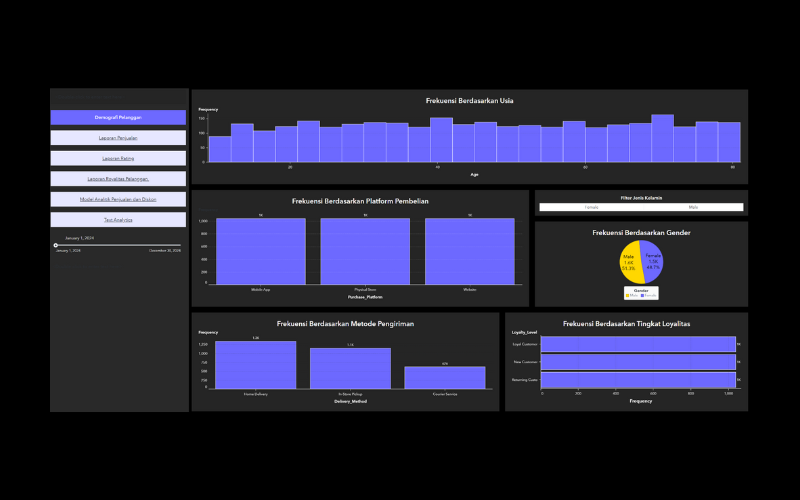
Task: Click the tallest age histogram bar
Action: [x=662, y=138]
